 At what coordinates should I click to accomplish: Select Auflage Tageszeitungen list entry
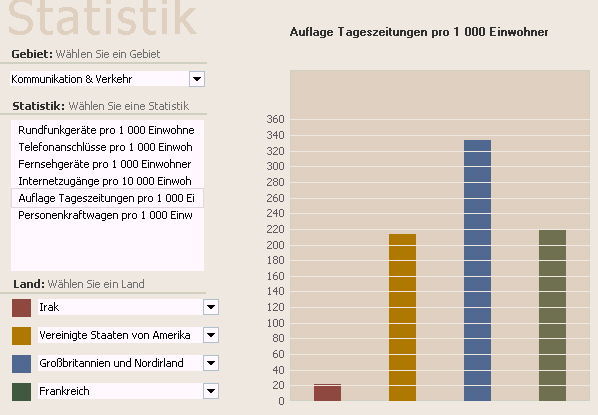(x=107, y=198)
